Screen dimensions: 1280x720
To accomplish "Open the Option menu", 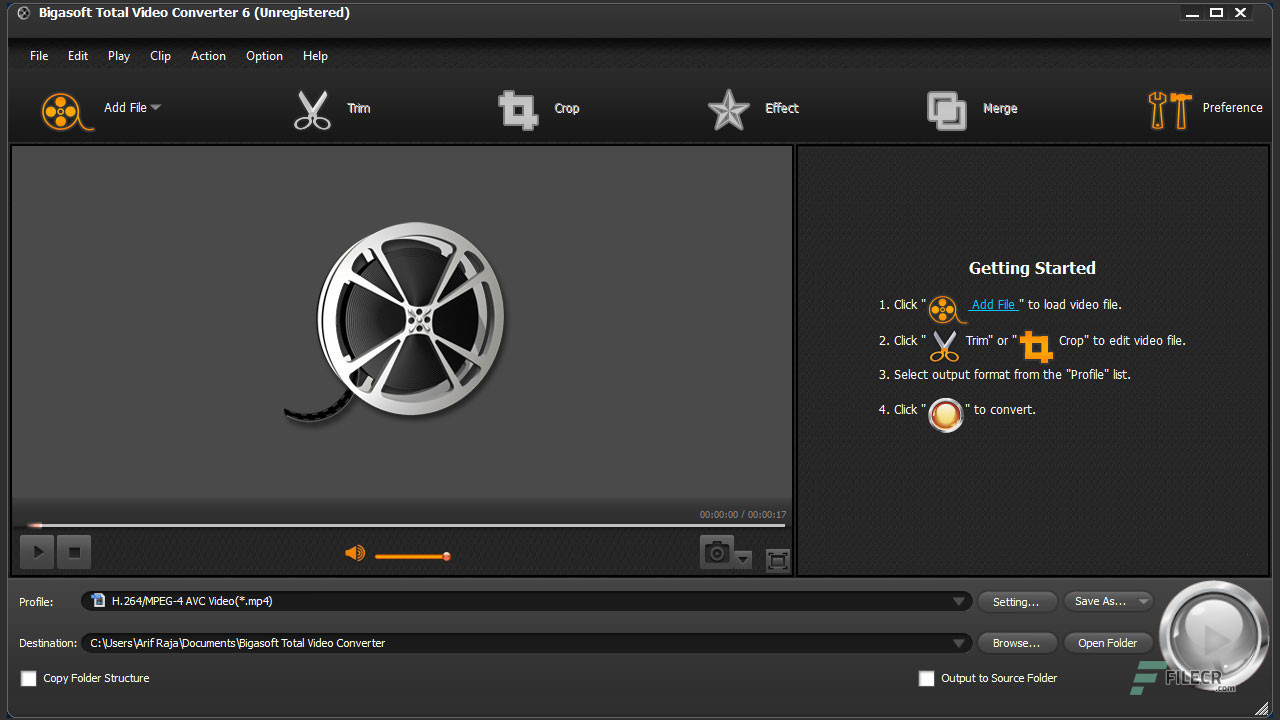I will coord(264,56).
